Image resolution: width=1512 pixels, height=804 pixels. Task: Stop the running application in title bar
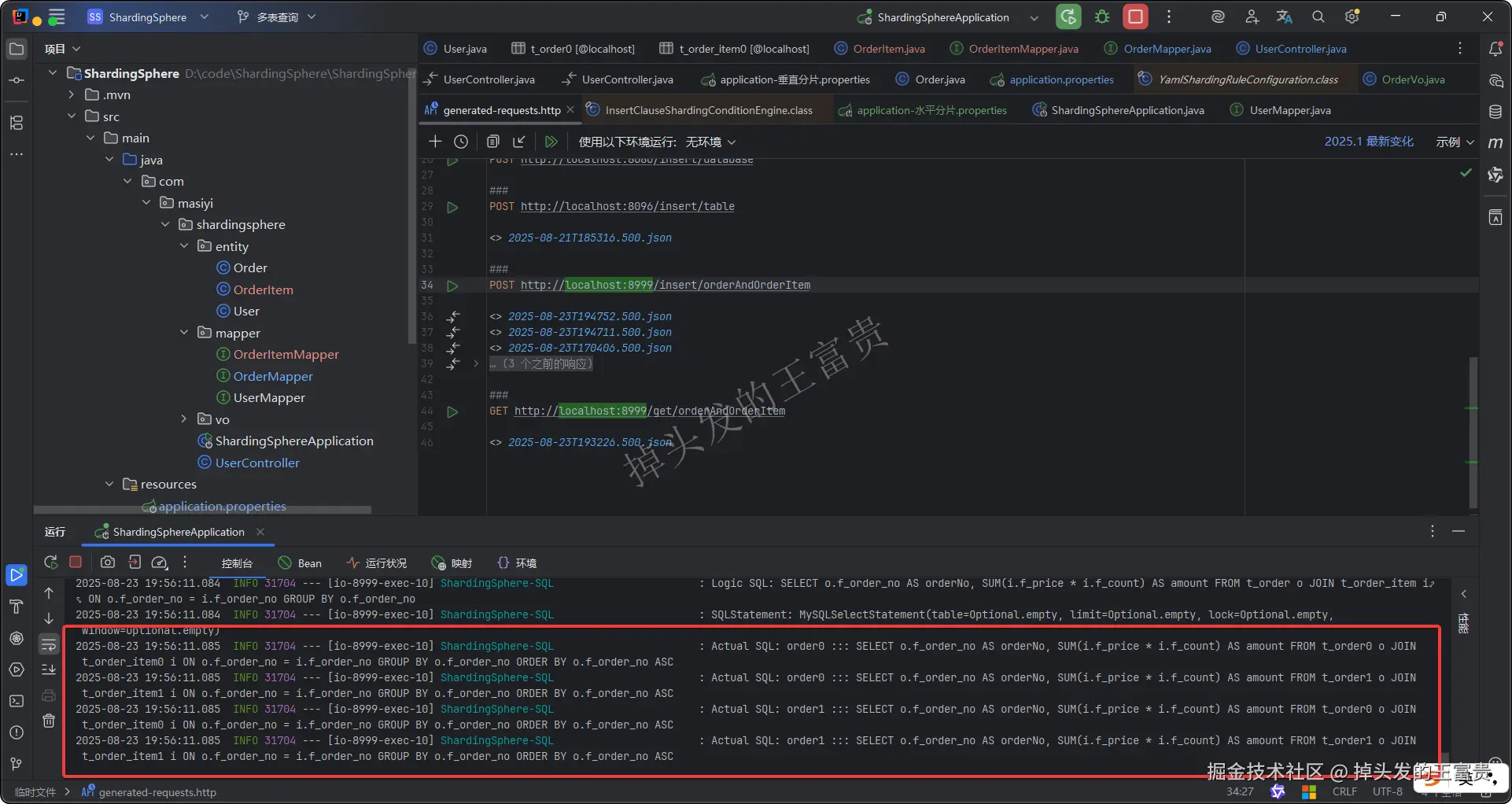pyautogui.click(x=1135, y=17)
